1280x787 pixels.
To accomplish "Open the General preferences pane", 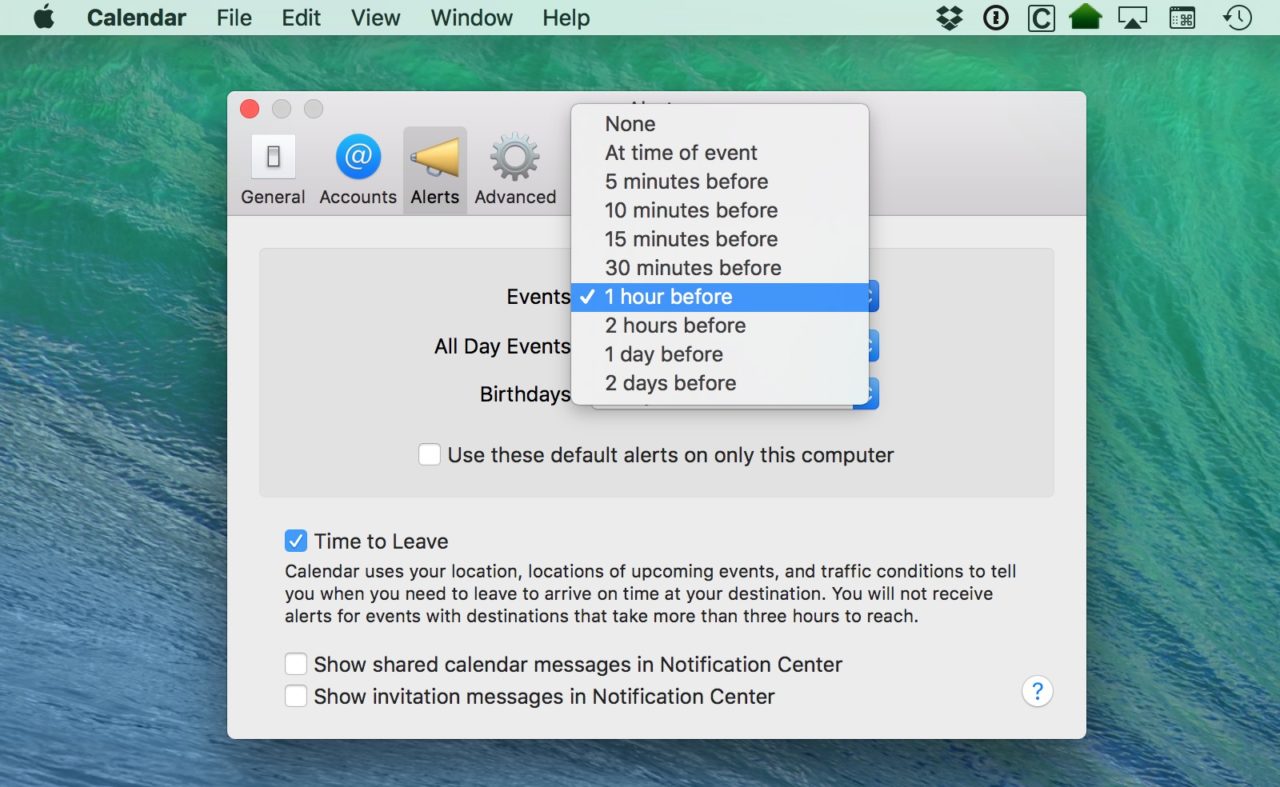I will tap(273, 170).
